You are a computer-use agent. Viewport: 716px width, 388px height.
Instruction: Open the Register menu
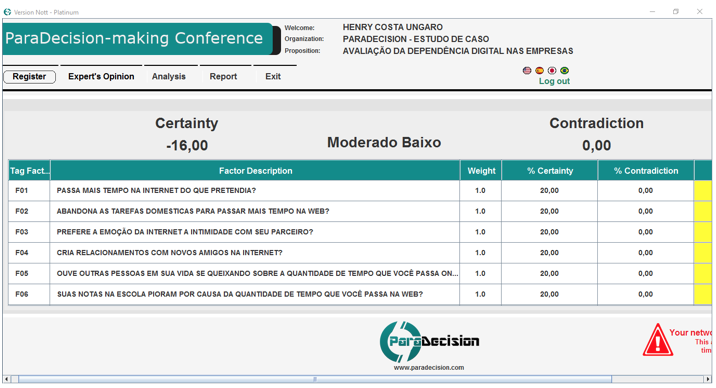(29, 77)
